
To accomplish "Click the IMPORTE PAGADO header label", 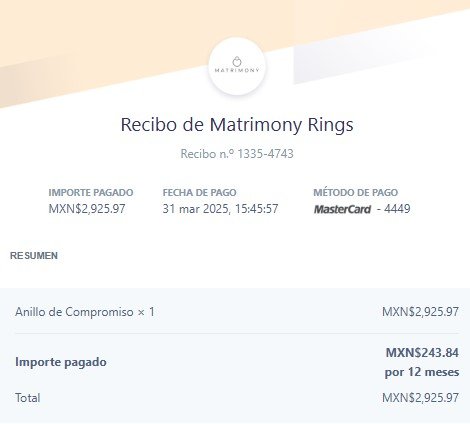I will click(91, 192).
